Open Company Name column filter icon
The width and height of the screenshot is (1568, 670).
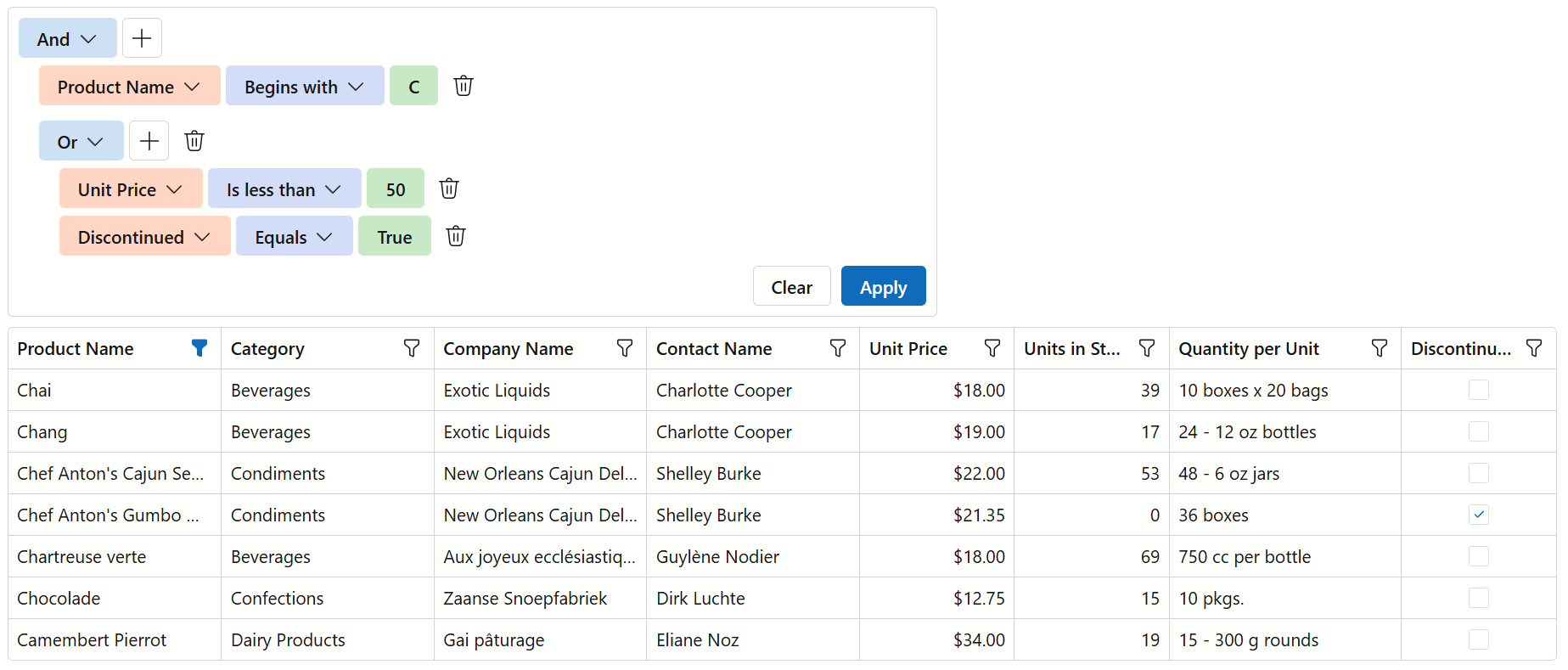[625, 348]
